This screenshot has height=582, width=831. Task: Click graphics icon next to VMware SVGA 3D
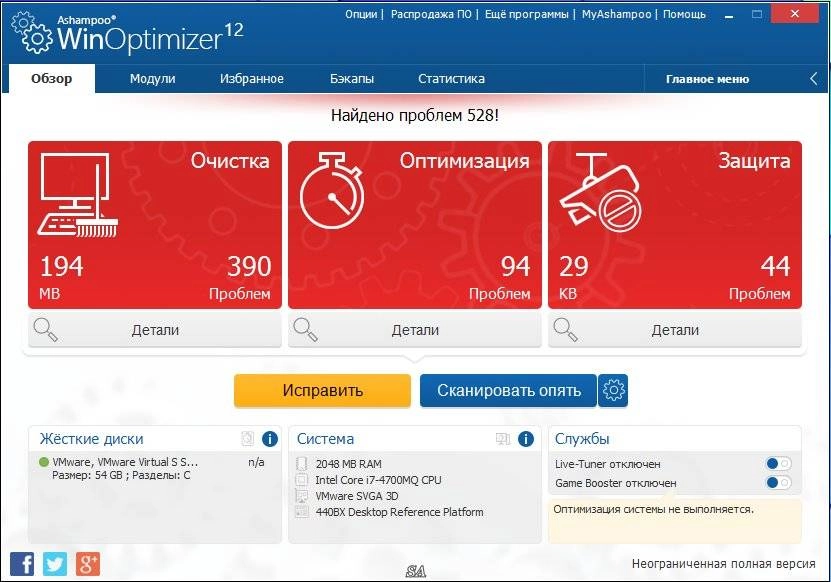tap(302, 496)
